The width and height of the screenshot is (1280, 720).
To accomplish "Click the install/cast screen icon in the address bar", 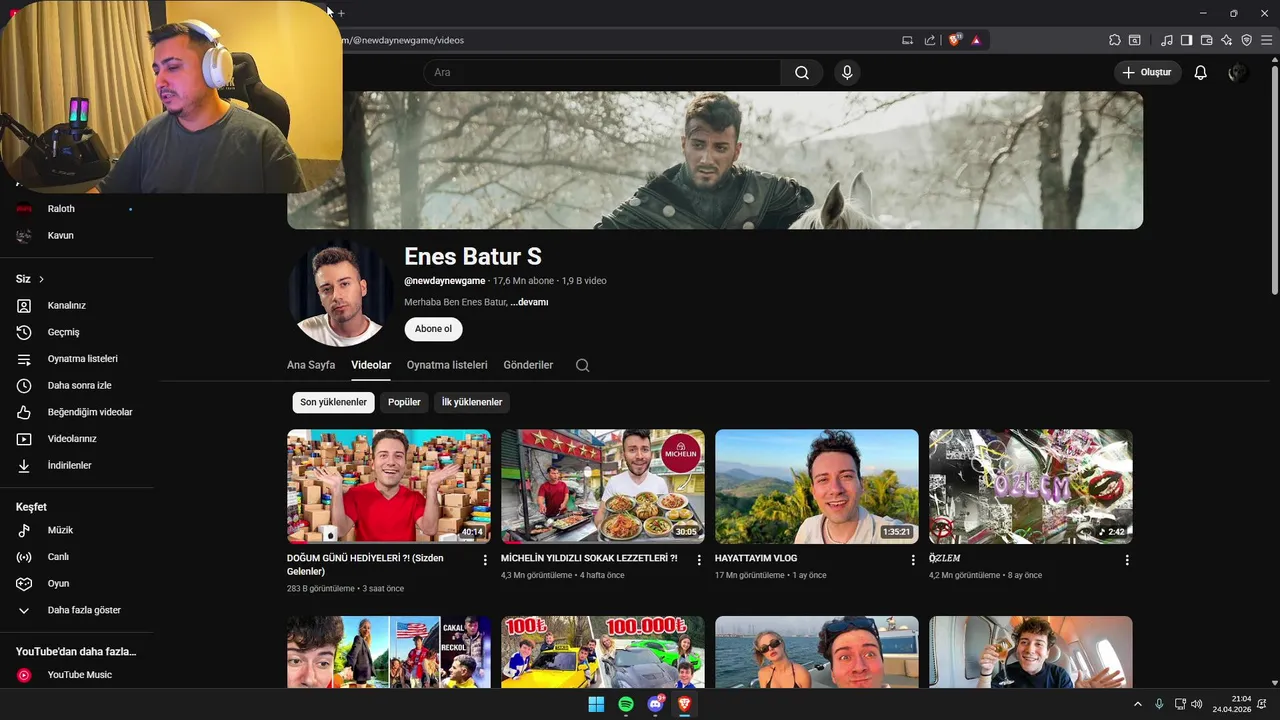I will pos(908,40).
